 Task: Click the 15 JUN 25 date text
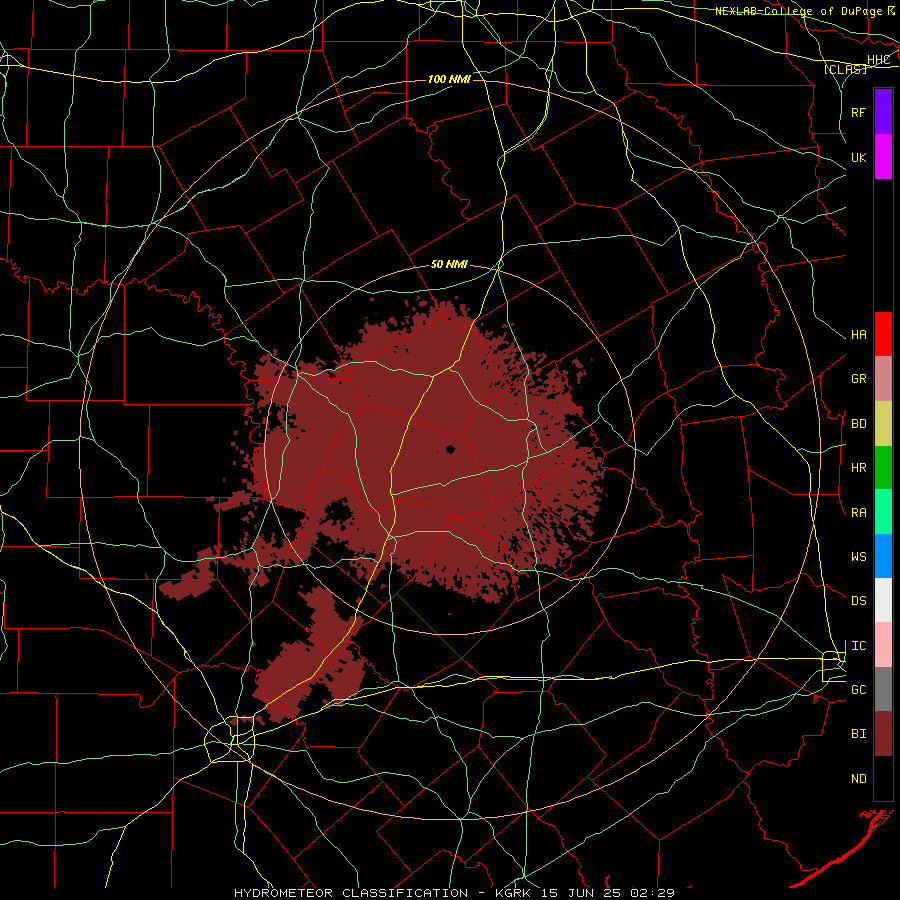point(580,893)
